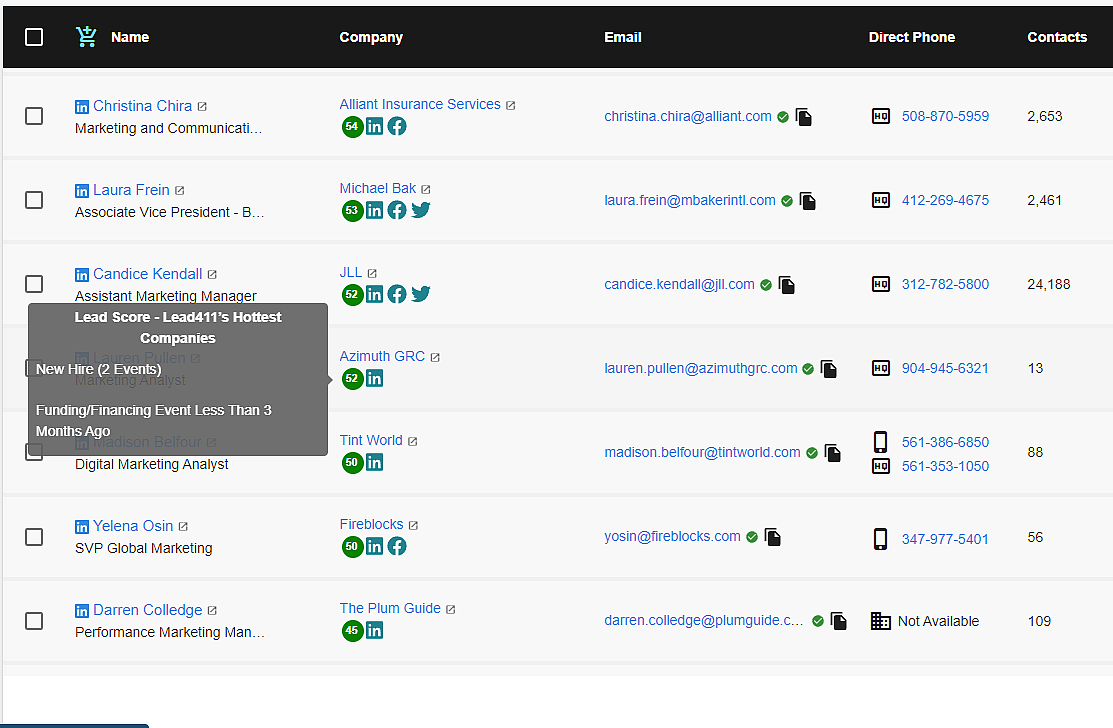Open Laura Frein's LinkedIn profile icon

coord(82,191)
